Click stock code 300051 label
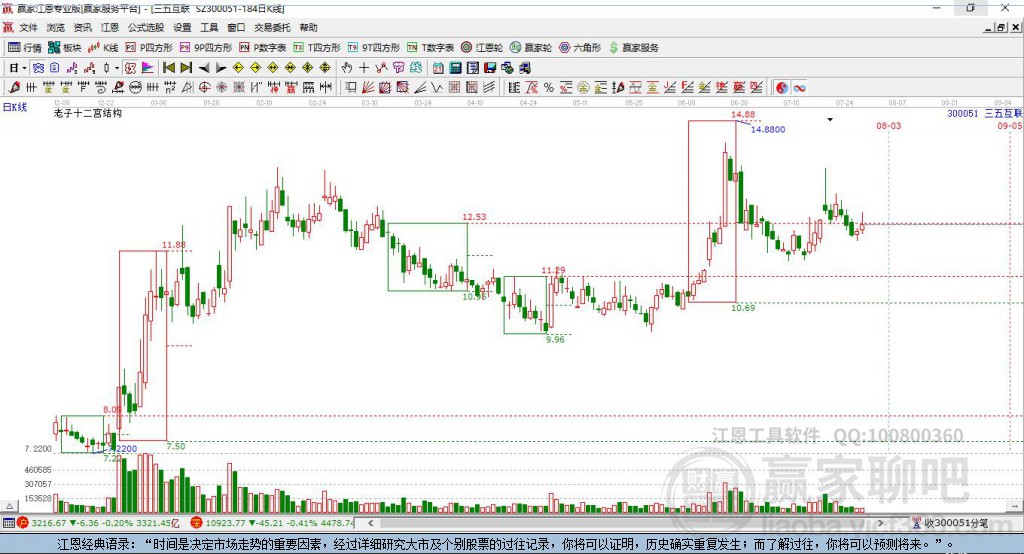This screenshot has width=1024, height=554. click(x=963, y=114)
